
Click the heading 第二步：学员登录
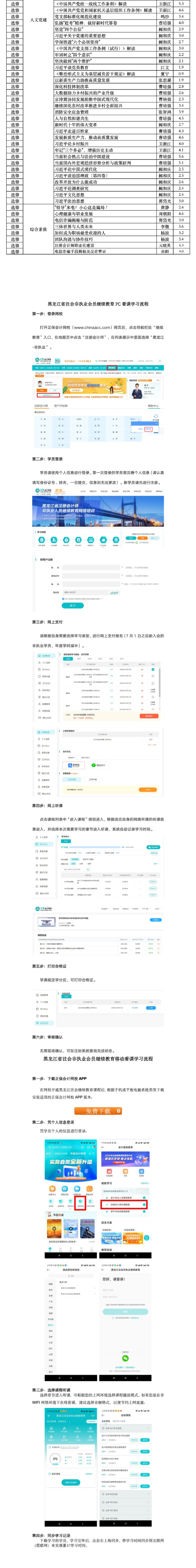point(47,459)
